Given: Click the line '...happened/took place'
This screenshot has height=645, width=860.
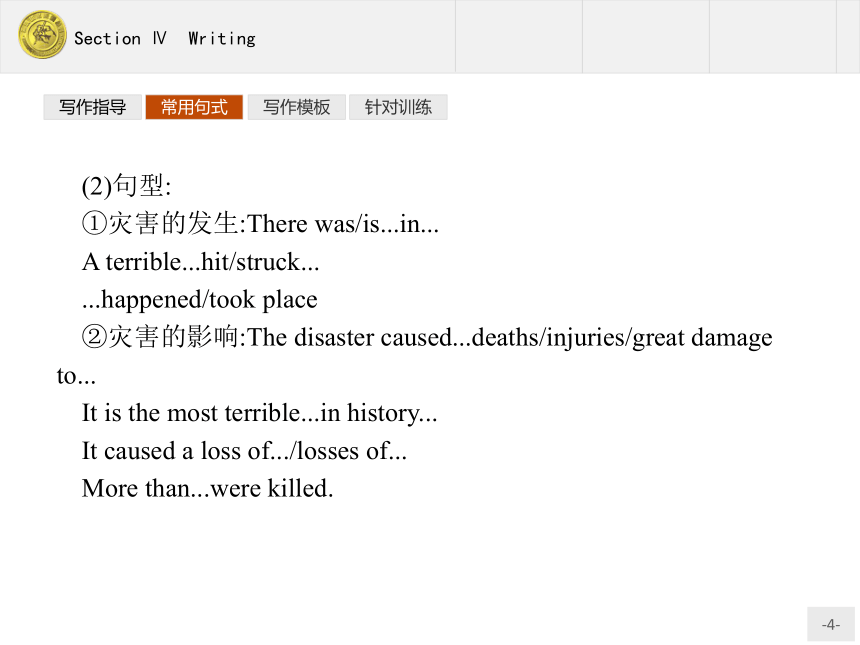Looking at the screenshot, I should tap(200, 300).
